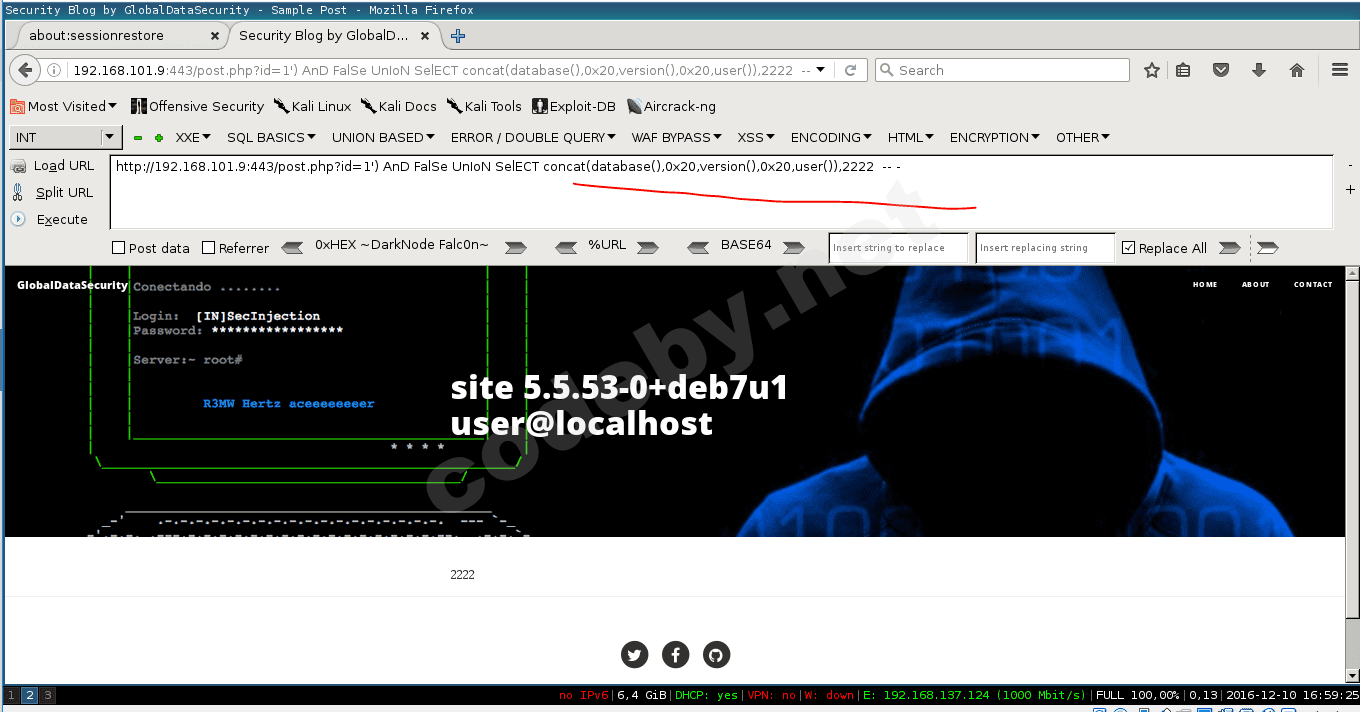Open the CONTACT nav link
Viewport: 1360px width, 712px height.
[x=1313, y=285]
